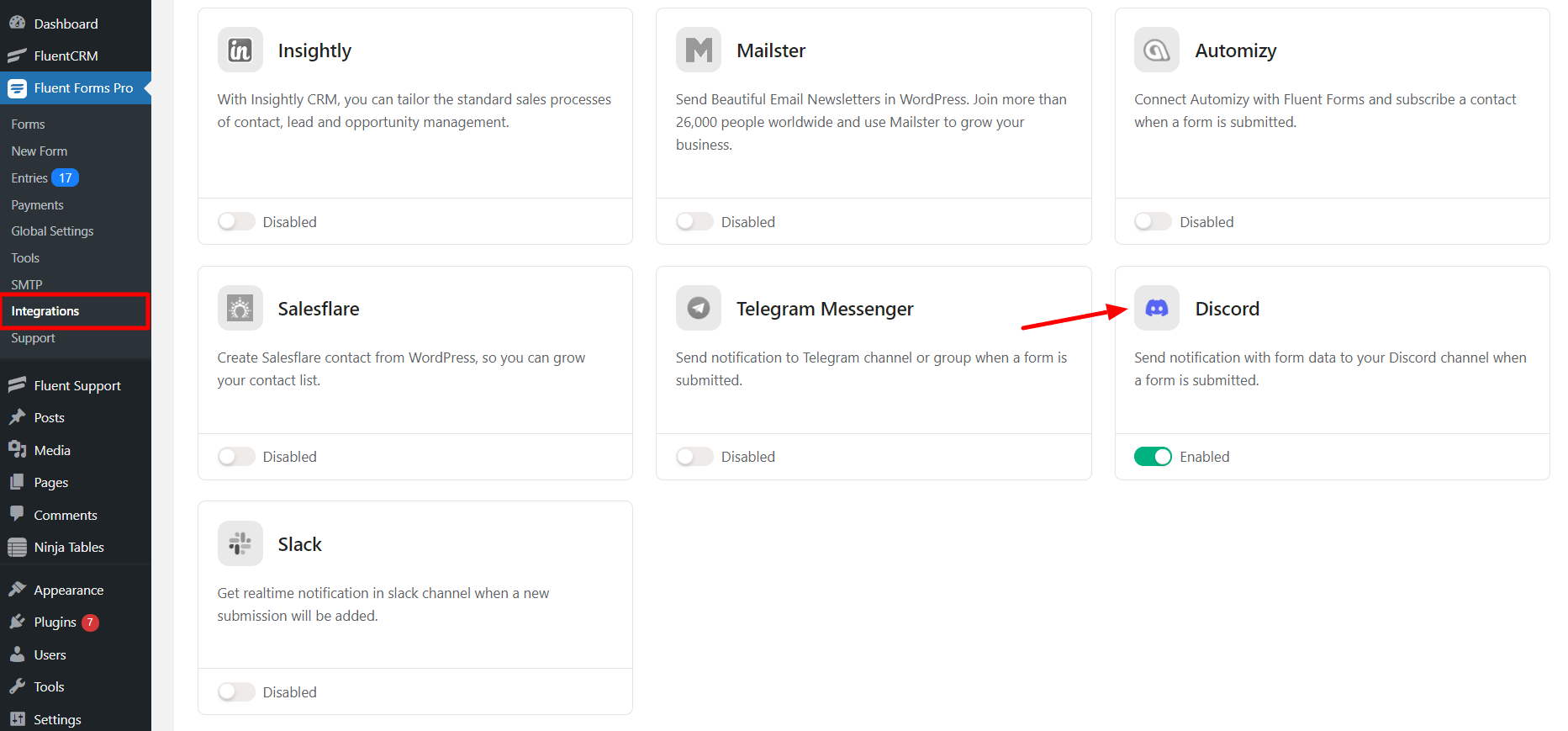1568x731 pixels.
Task: Disable the Discord integration toggle
Action: (1152, 457)
